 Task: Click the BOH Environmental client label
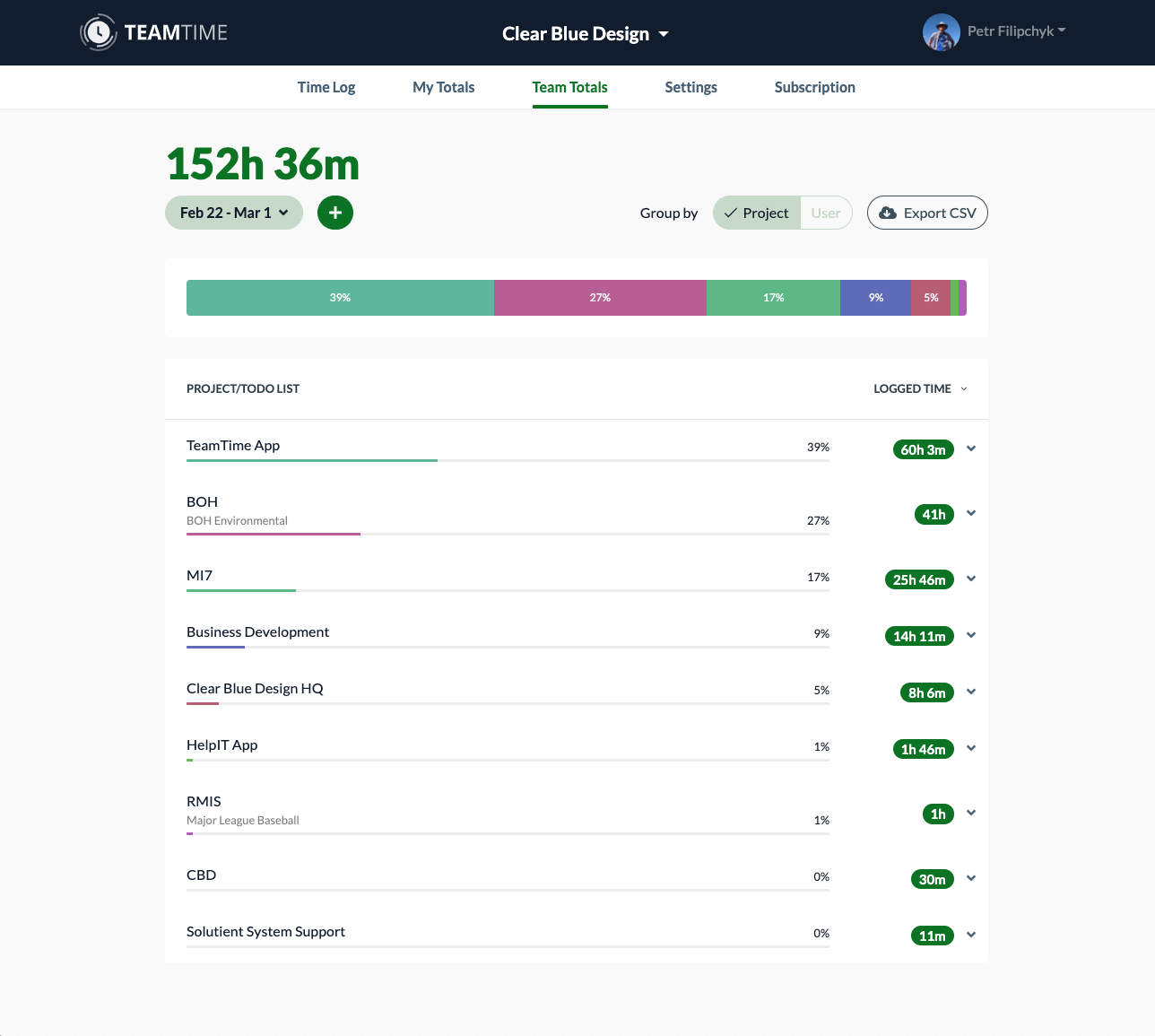pyautogui.click(x=237, y=521)
